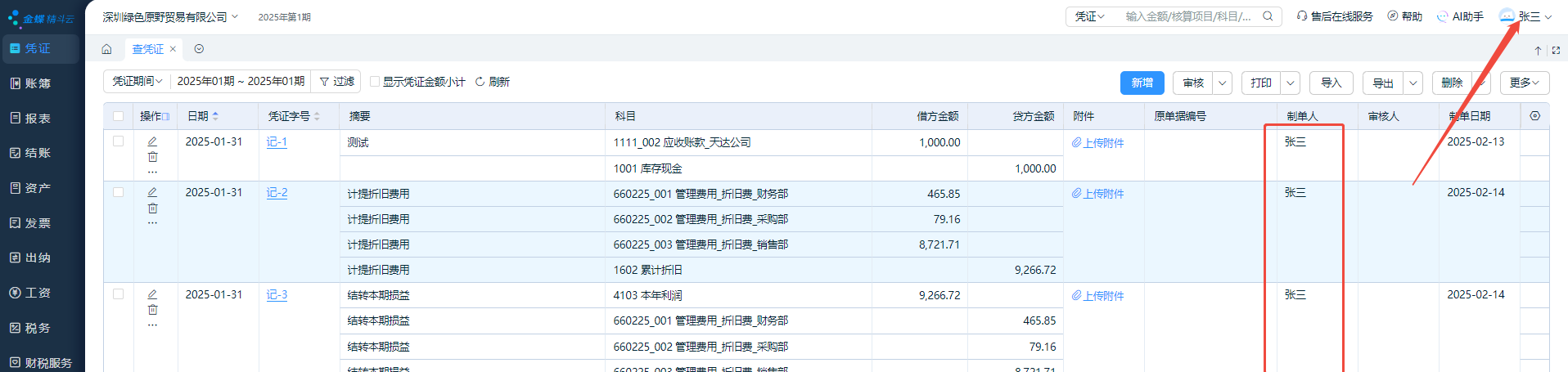Click edit pencil icon for voucher 记-1
1568x372 pixels.
pyautogui.click(x=152, y=141)
